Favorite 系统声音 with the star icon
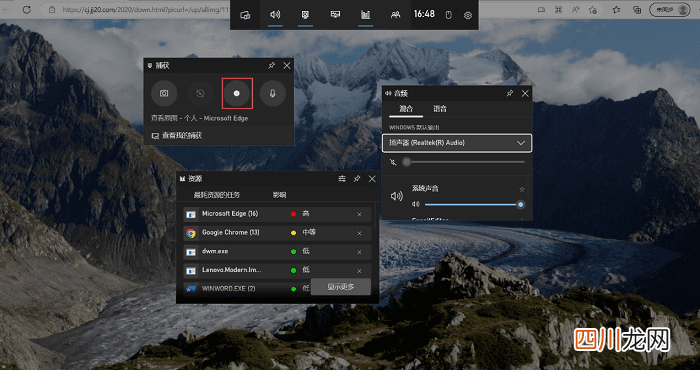Viewport: 700px width, 370px height. 521,189
